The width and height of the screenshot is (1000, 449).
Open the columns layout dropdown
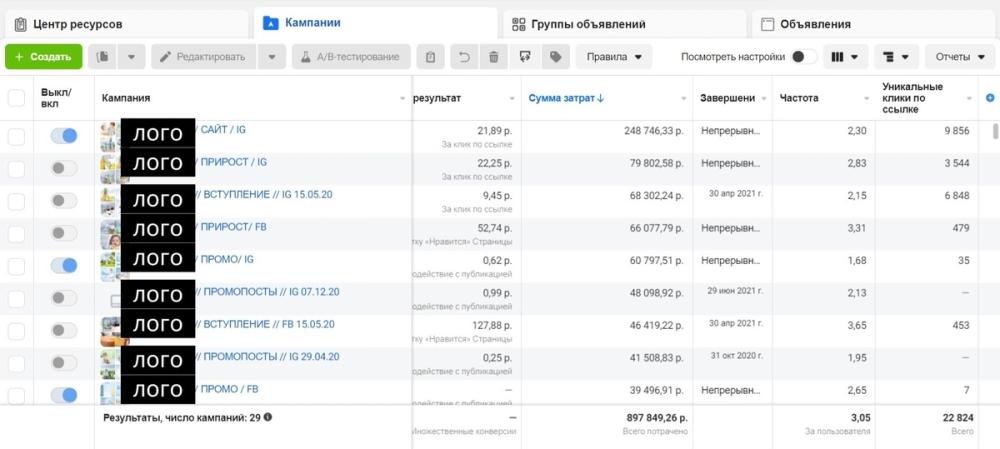coord(846,57)
